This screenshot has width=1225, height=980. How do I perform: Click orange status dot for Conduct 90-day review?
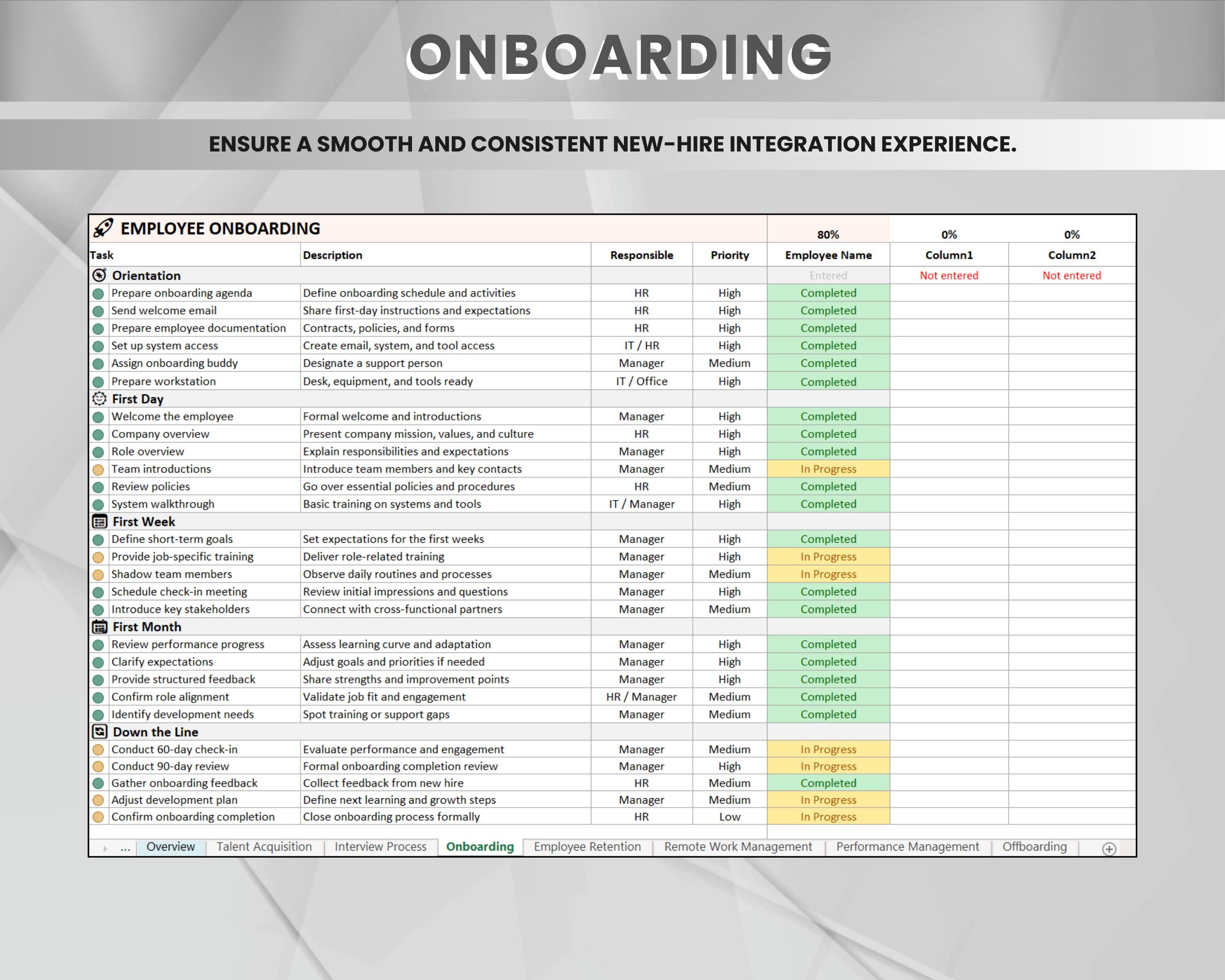pyautogui.click(x=98, y=767)
